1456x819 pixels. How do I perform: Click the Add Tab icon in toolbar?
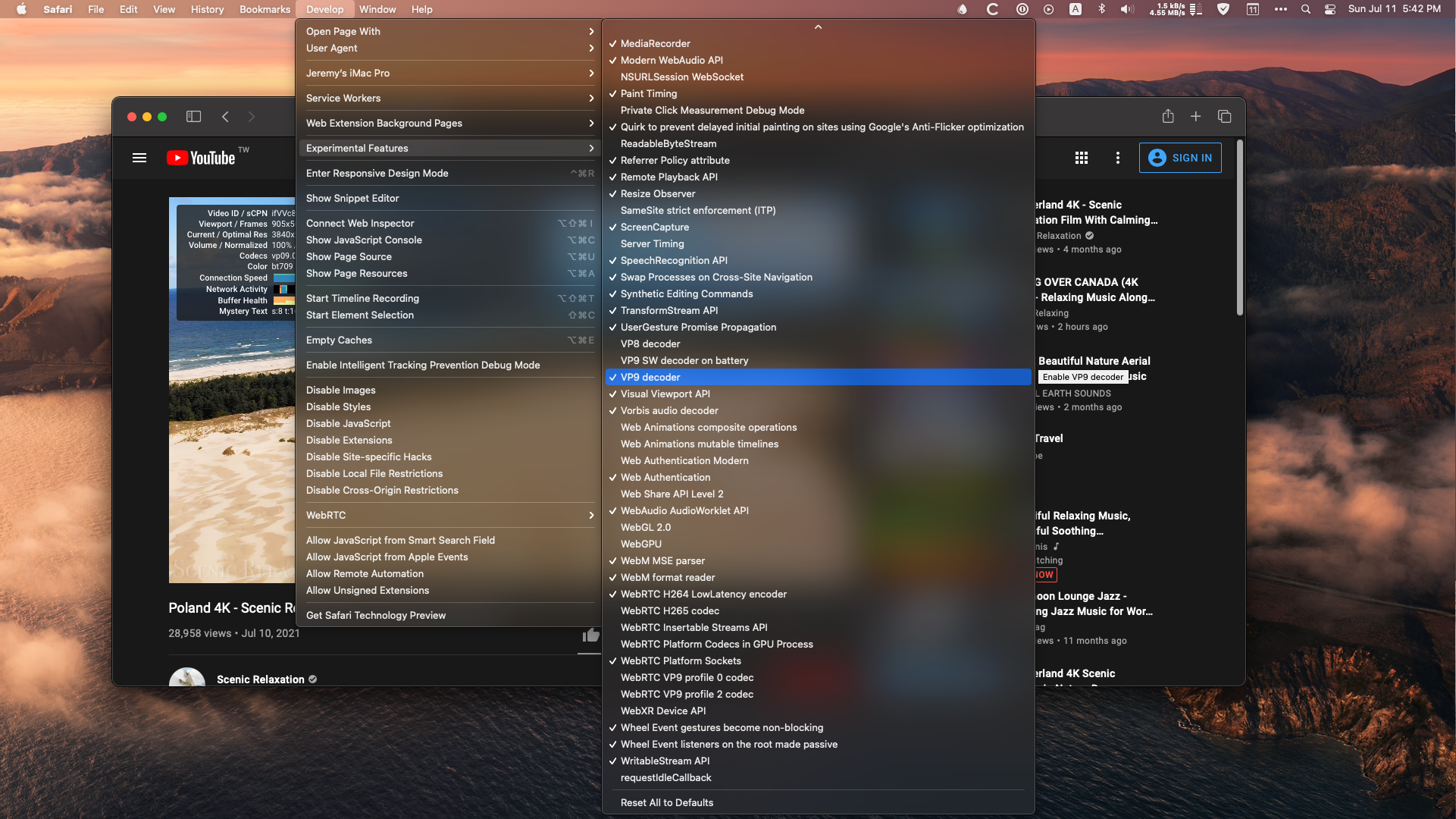point(1196,116)
